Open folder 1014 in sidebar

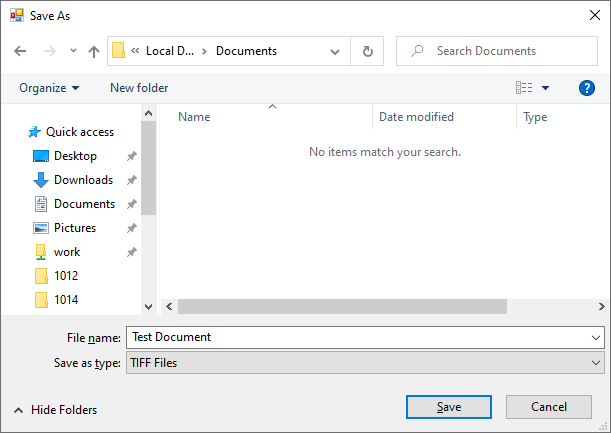coord(56,300)
